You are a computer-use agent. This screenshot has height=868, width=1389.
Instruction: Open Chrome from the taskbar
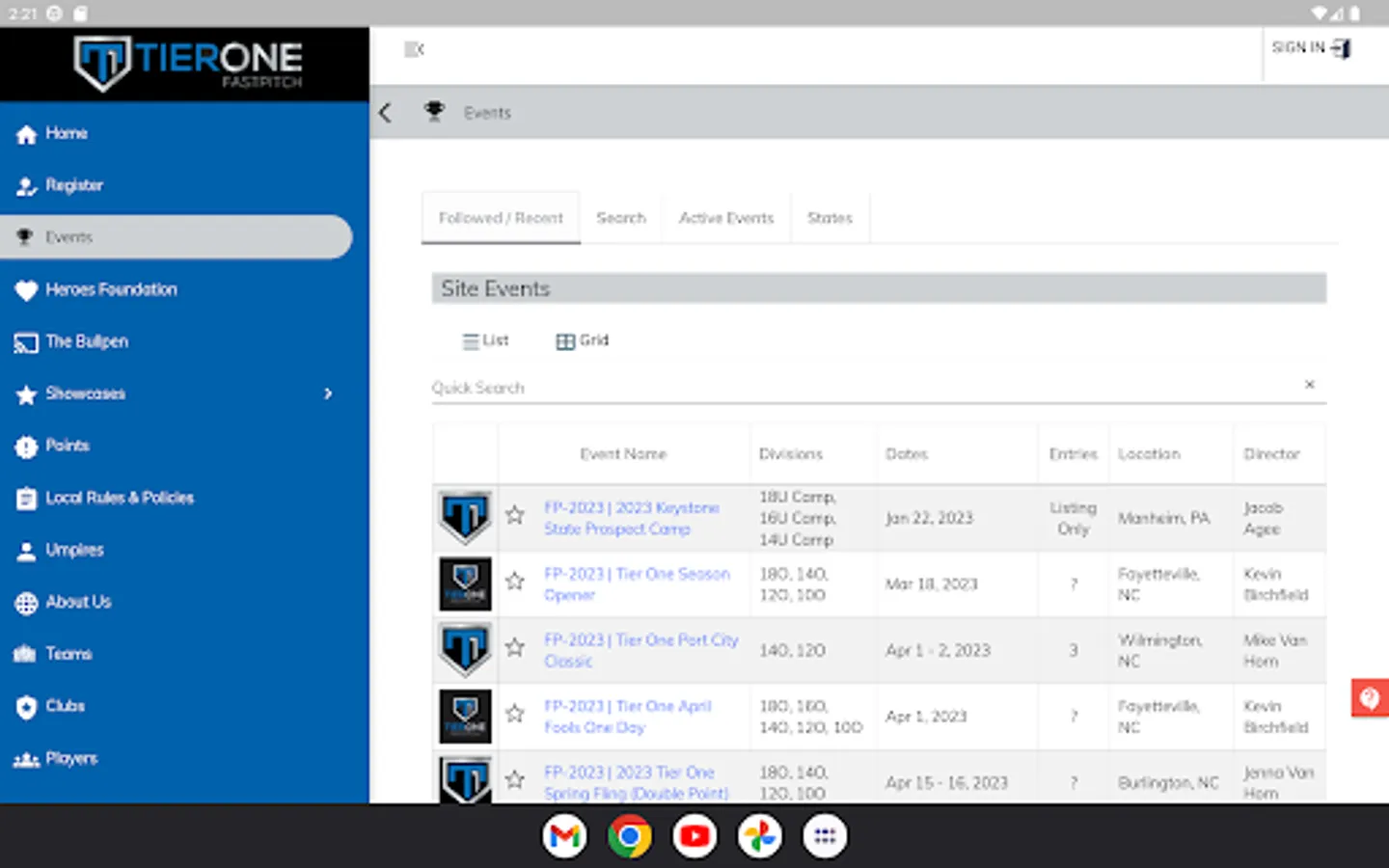pos(630,836)
